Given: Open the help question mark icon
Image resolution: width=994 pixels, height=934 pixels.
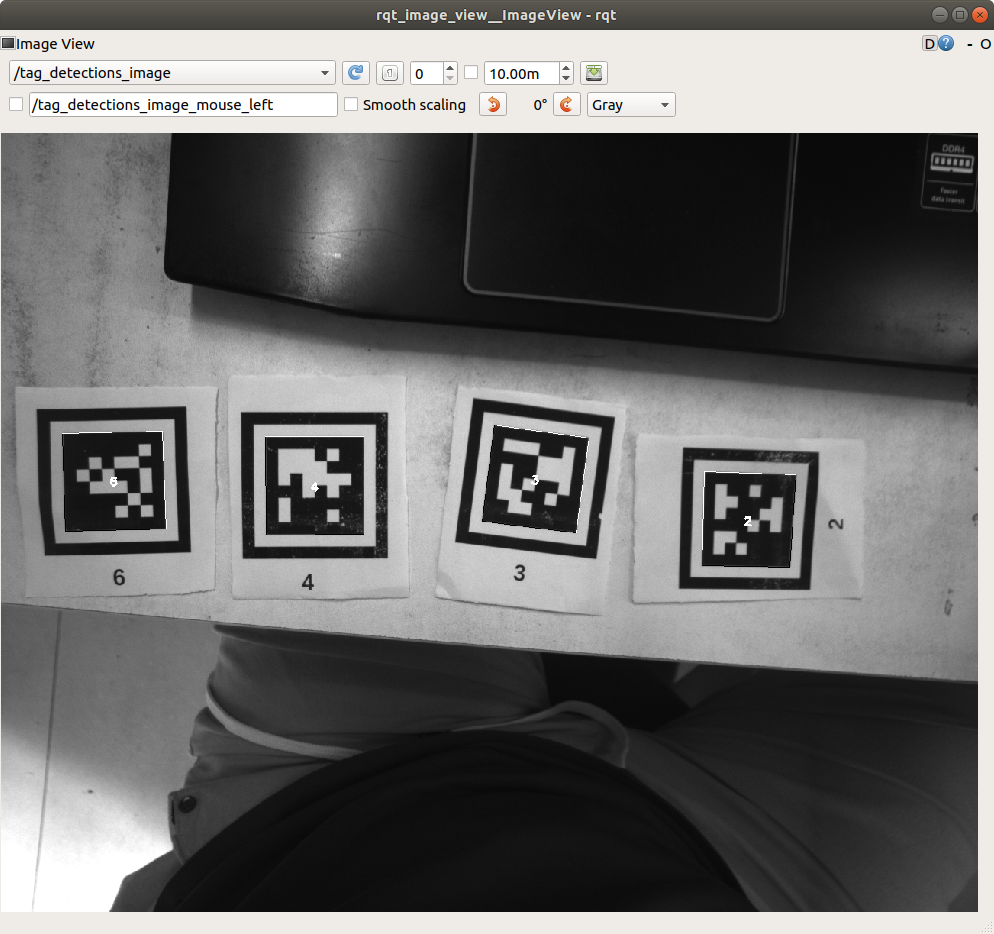Looking at the screenshot, I should pos(946,43).
